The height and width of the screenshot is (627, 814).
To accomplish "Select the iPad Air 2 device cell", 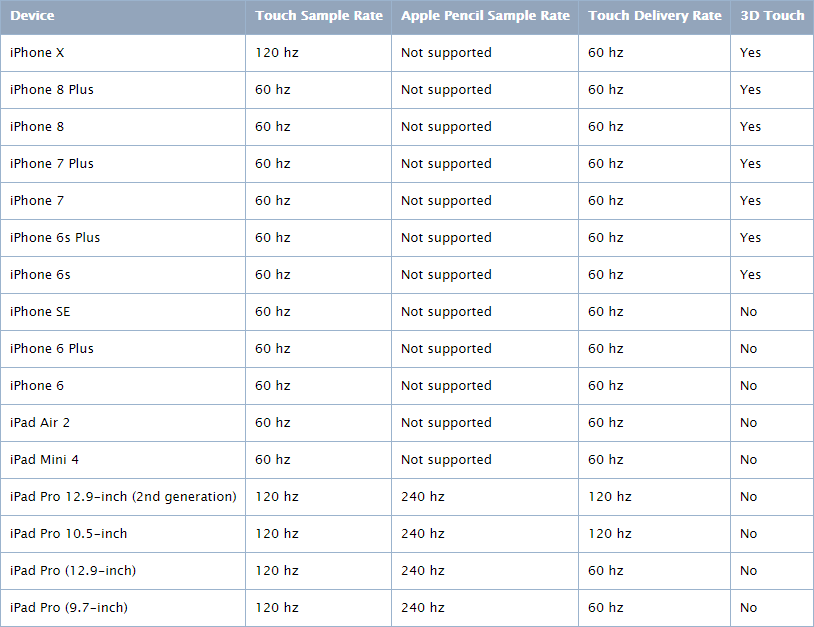I will [40, 423].
